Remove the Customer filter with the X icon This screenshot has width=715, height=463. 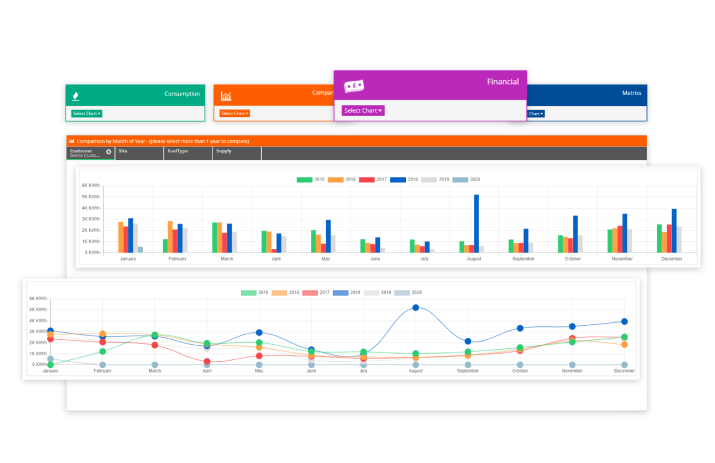click(109, 151)
